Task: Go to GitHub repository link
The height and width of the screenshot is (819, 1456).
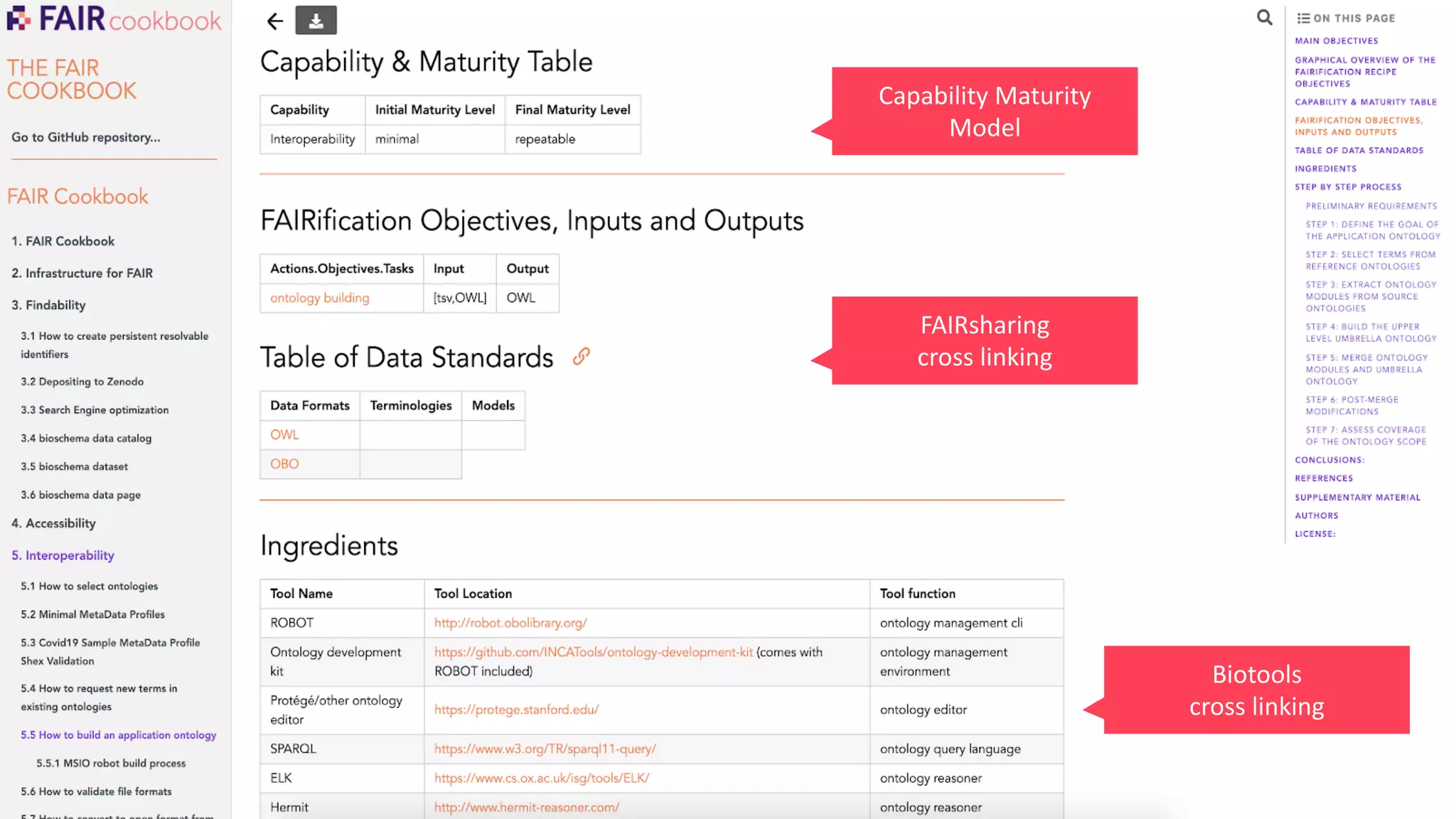Action: click(x=86, y=137)
